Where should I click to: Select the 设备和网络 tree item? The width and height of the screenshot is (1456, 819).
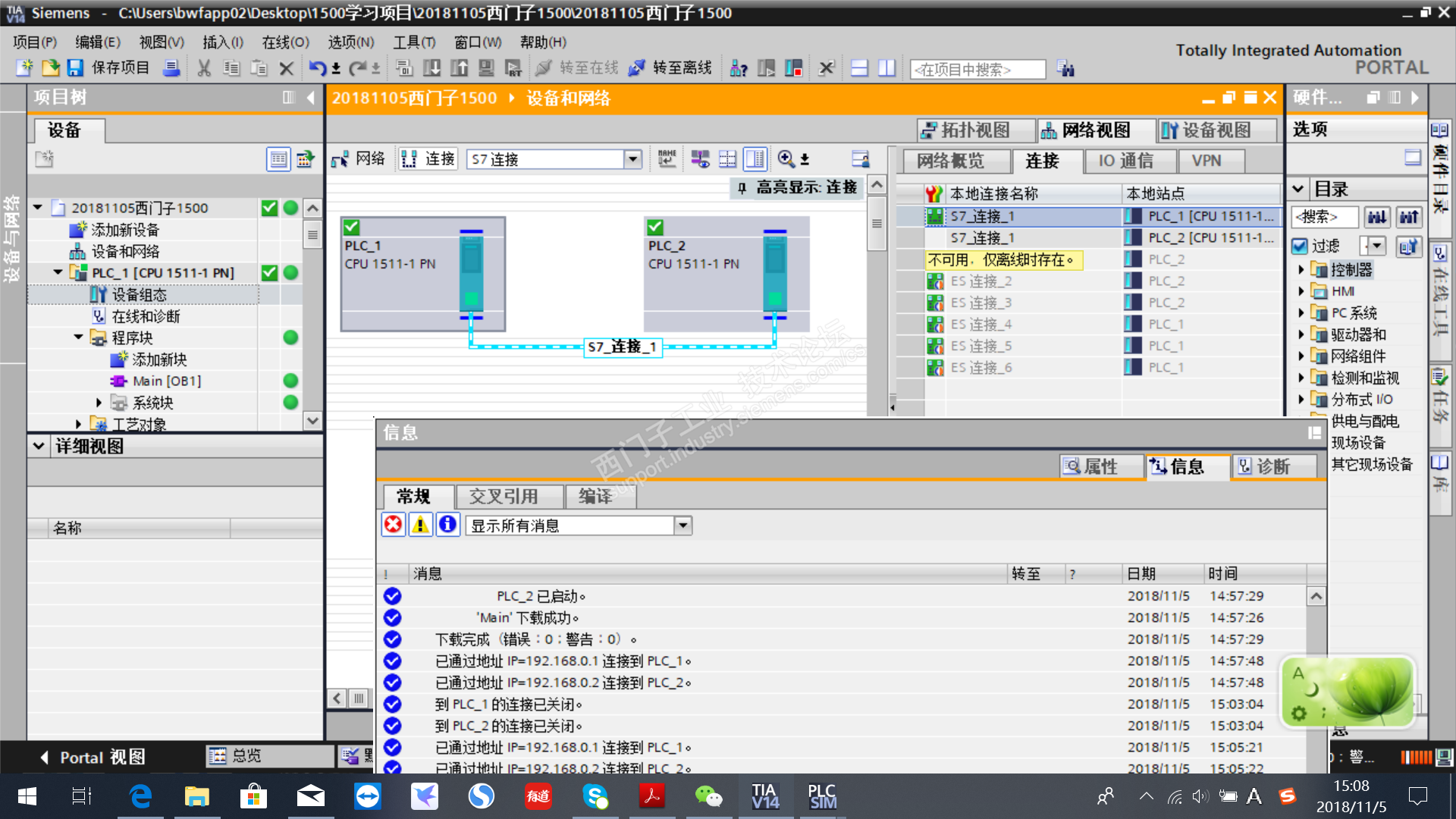tap(125, 251)
